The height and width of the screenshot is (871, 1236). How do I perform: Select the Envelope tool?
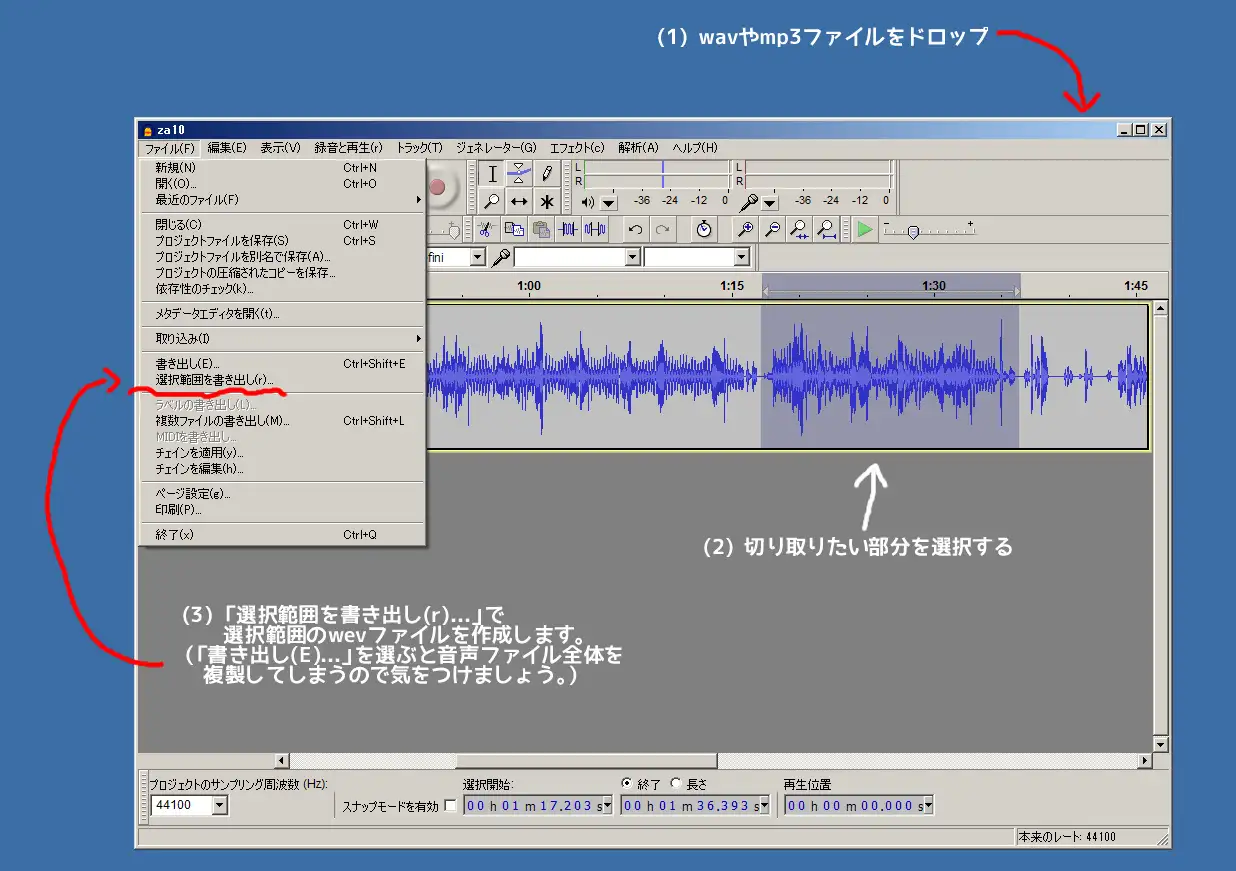[519, 173]
